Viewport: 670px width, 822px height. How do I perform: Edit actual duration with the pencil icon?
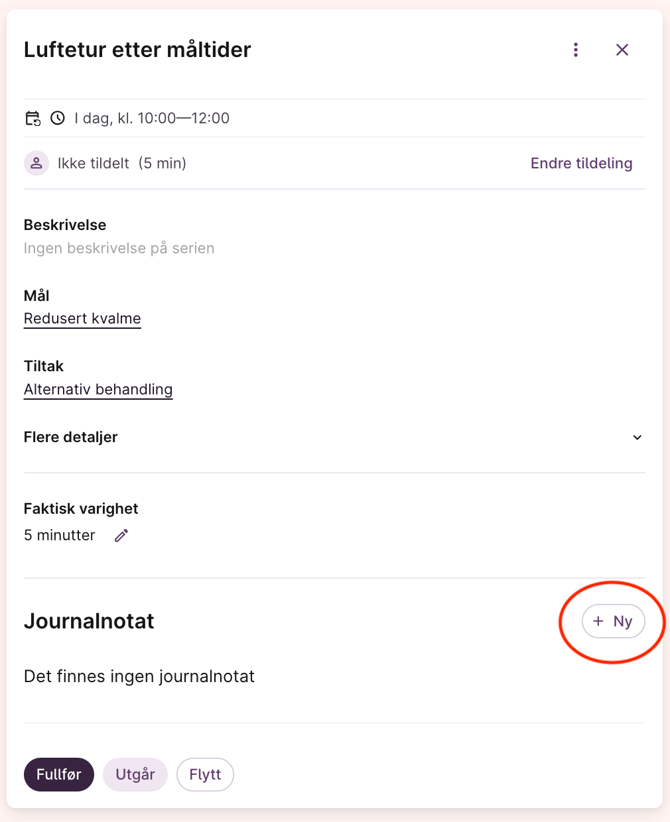[121, 535]
